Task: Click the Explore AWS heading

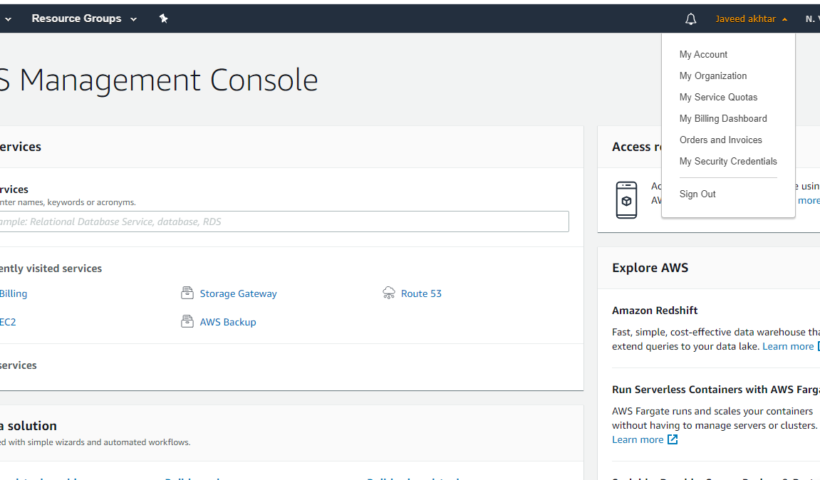Action: coord(650,268)
